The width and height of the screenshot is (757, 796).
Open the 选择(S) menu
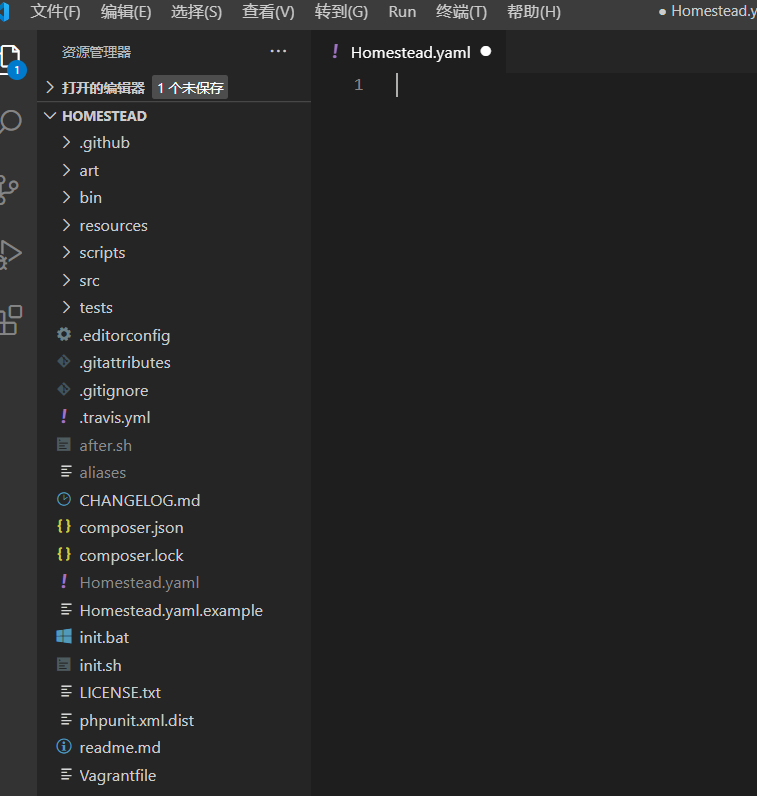[x=196, y=11]
